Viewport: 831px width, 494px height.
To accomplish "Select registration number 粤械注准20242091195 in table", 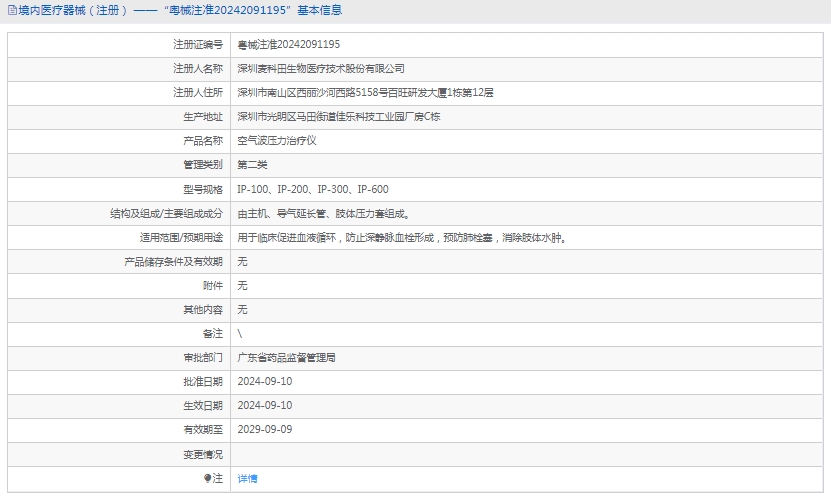I will click(x=289, y=45).
